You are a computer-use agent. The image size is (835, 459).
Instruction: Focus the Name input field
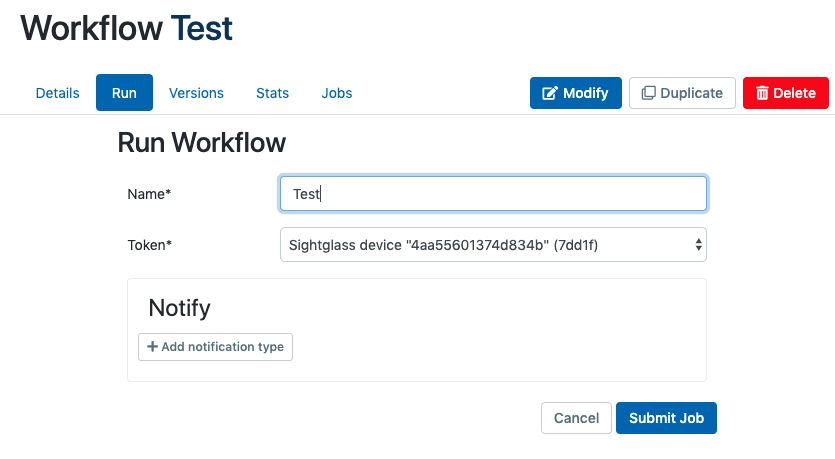point(493,194)
